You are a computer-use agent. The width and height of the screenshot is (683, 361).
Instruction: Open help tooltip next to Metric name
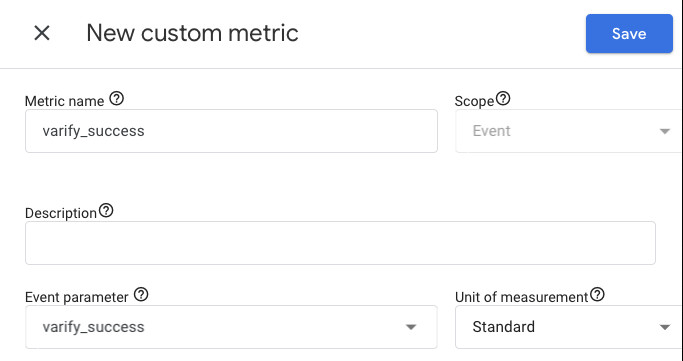(x=116, y=99)
